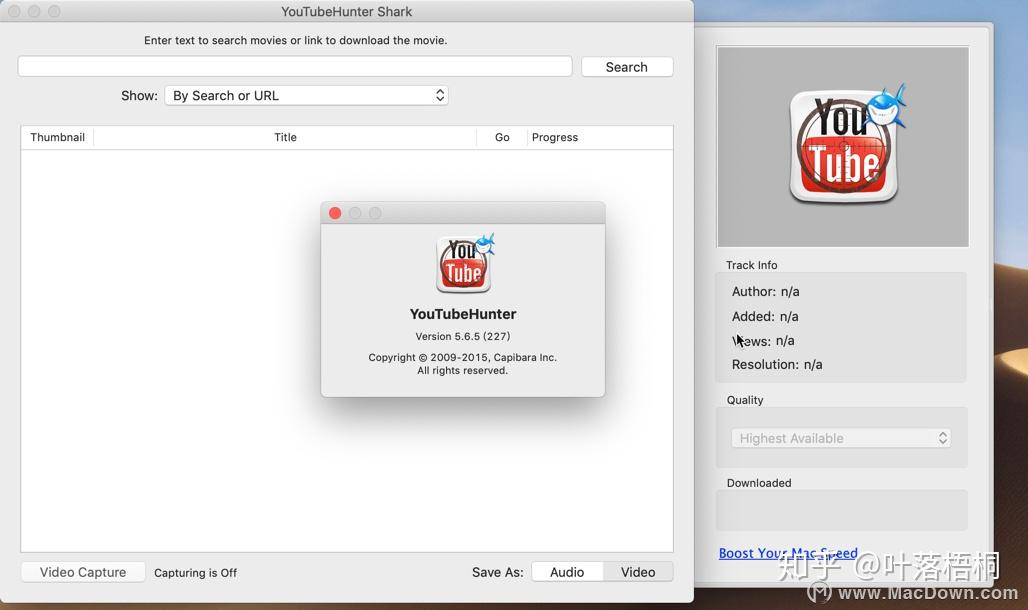The image size is (1028, 610).
Task: Click the Title column header
Action: [x=285, y=137]
